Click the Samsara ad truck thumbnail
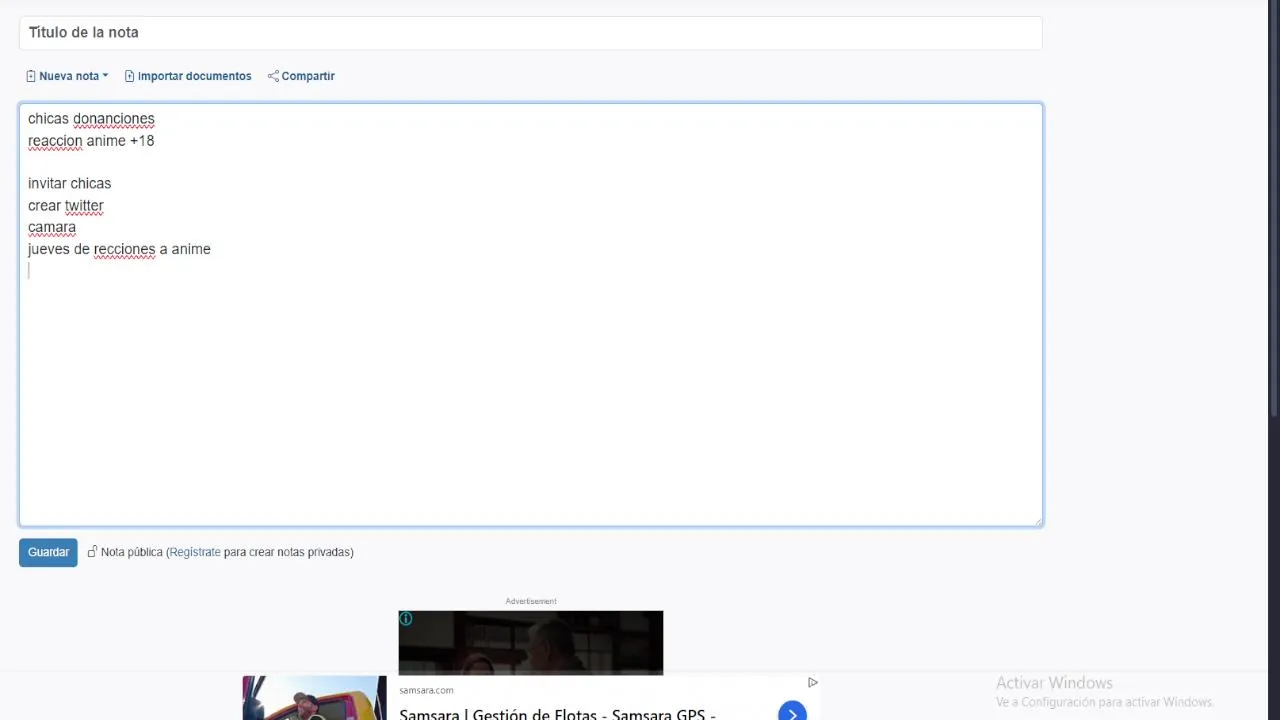This screenshot has height=720, width=1280. tap(314, 698)
